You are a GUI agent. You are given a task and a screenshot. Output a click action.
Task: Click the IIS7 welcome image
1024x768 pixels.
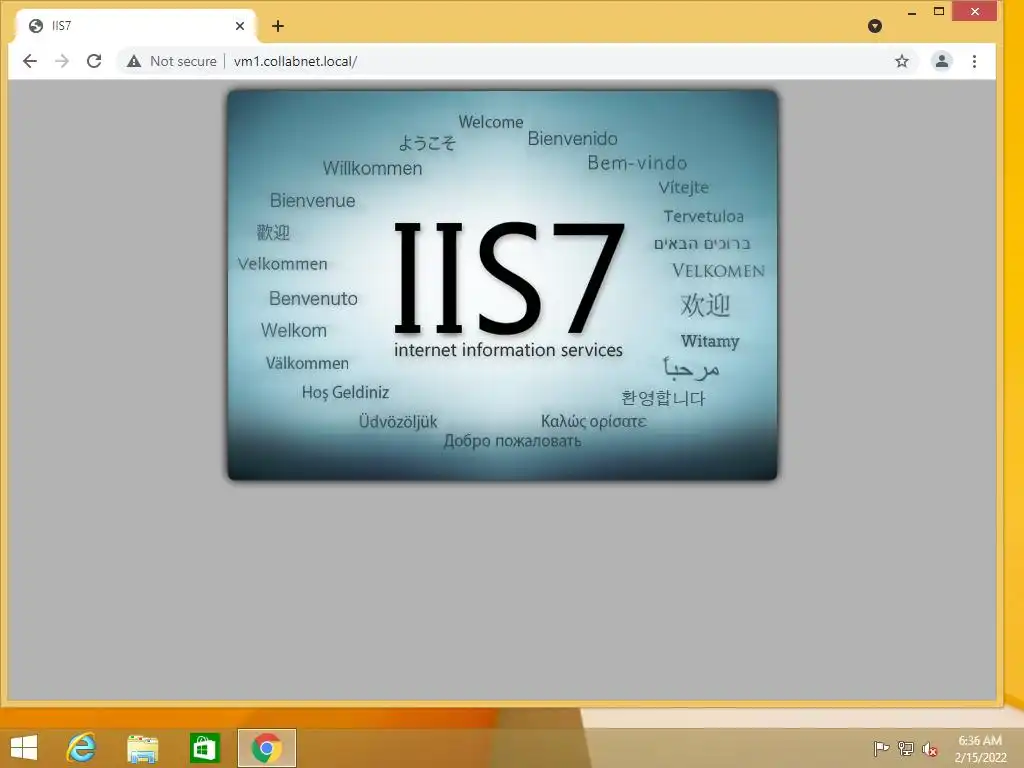[x=502, y=285]
